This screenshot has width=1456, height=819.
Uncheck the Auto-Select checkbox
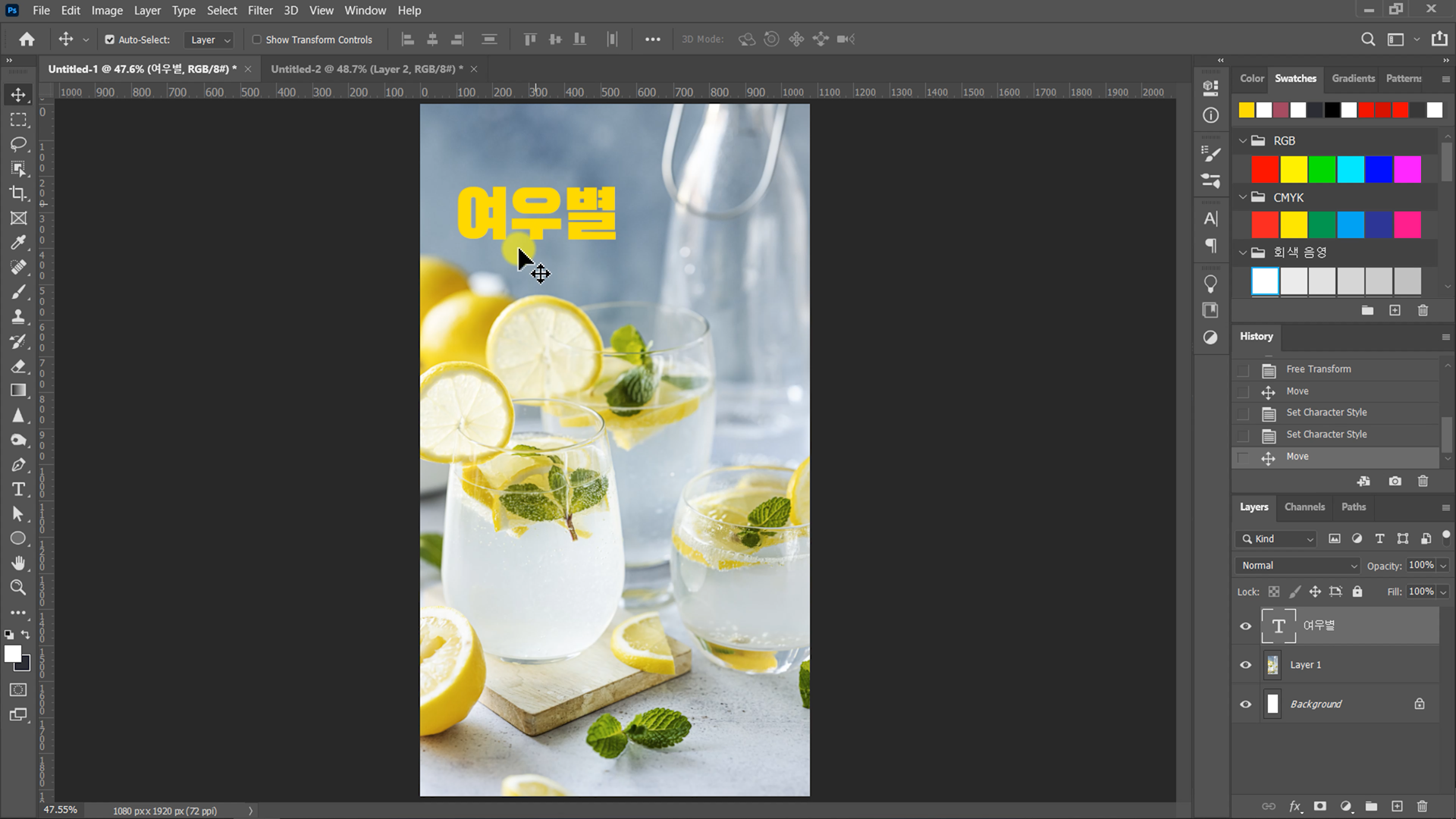click(110, 39)
